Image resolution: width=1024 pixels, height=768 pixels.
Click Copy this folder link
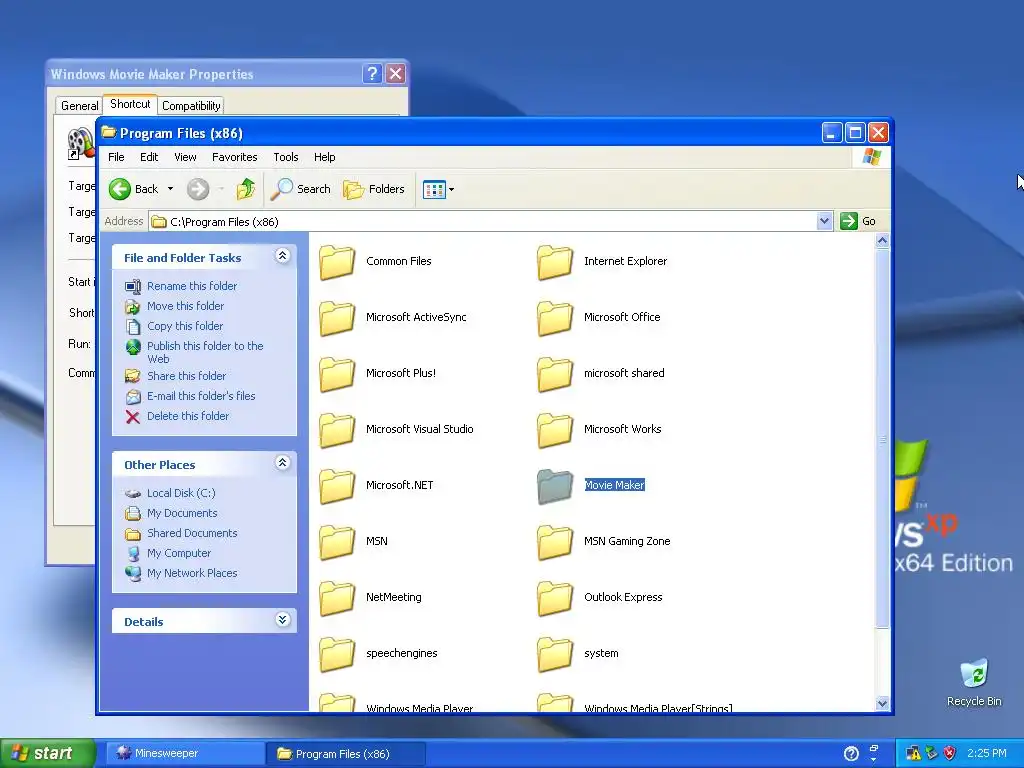(185, 327)
